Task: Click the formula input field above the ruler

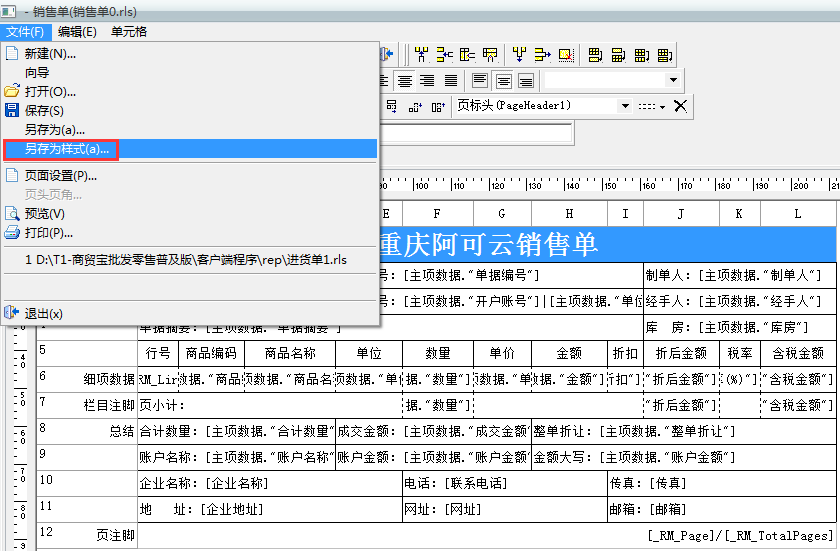Action: click(x=475, y=133)
